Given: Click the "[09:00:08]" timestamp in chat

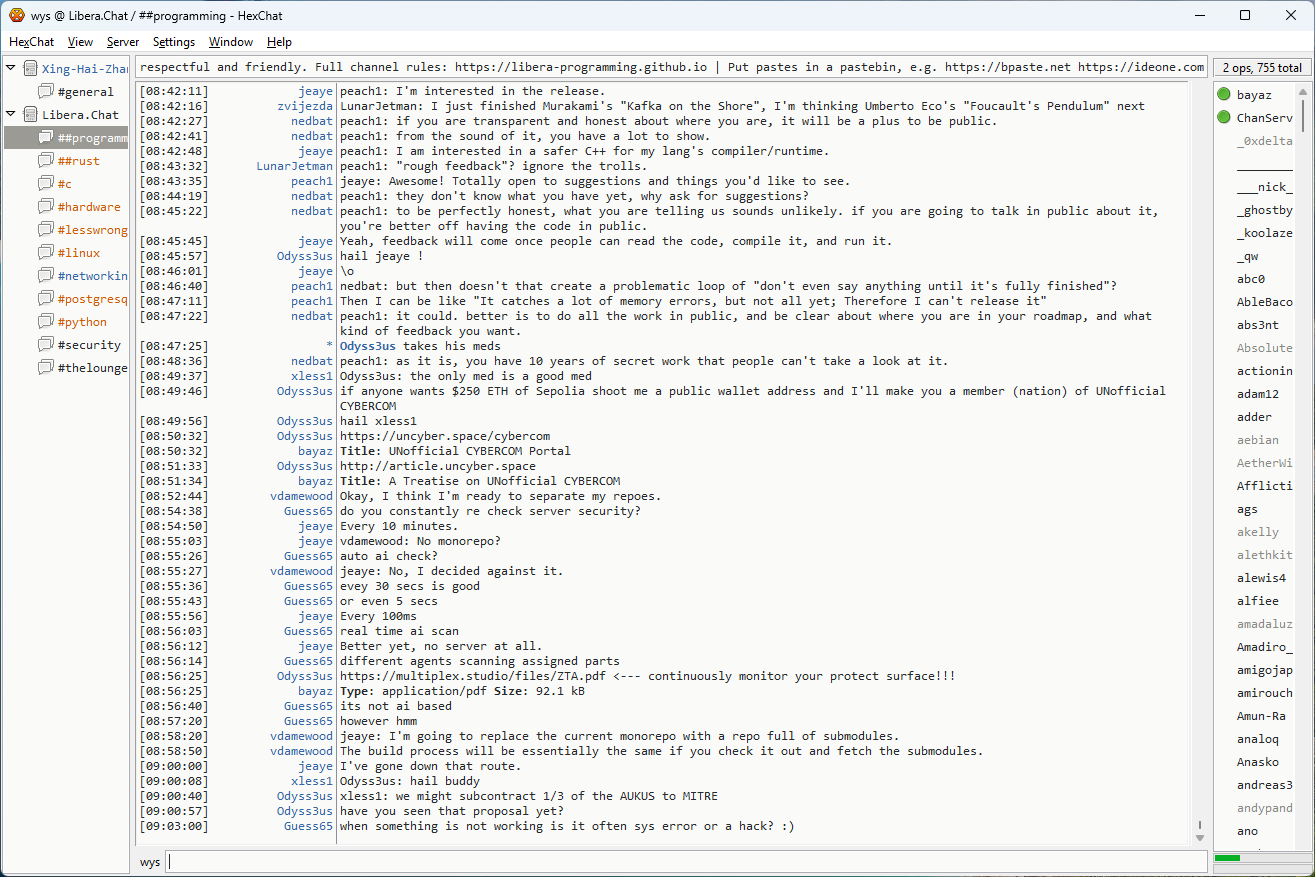Looking at the screenshot, I should (174, 781).
